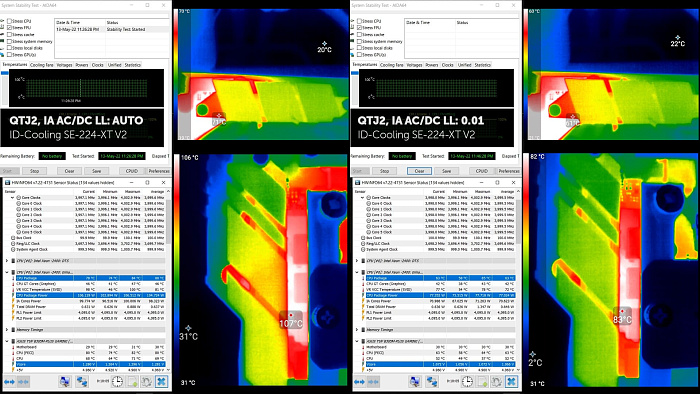Open the remote monitoring icon in the AUTO window's HWiNFO toolbar

click(x=65, y=382)
